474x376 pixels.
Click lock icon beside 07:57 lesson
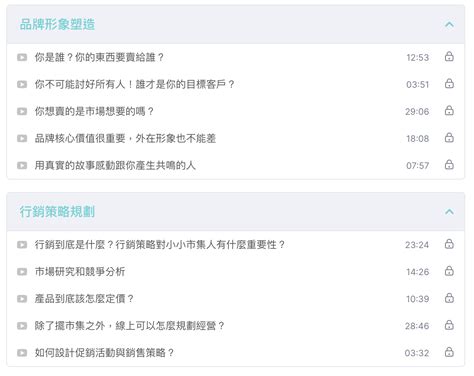[449, 165]
